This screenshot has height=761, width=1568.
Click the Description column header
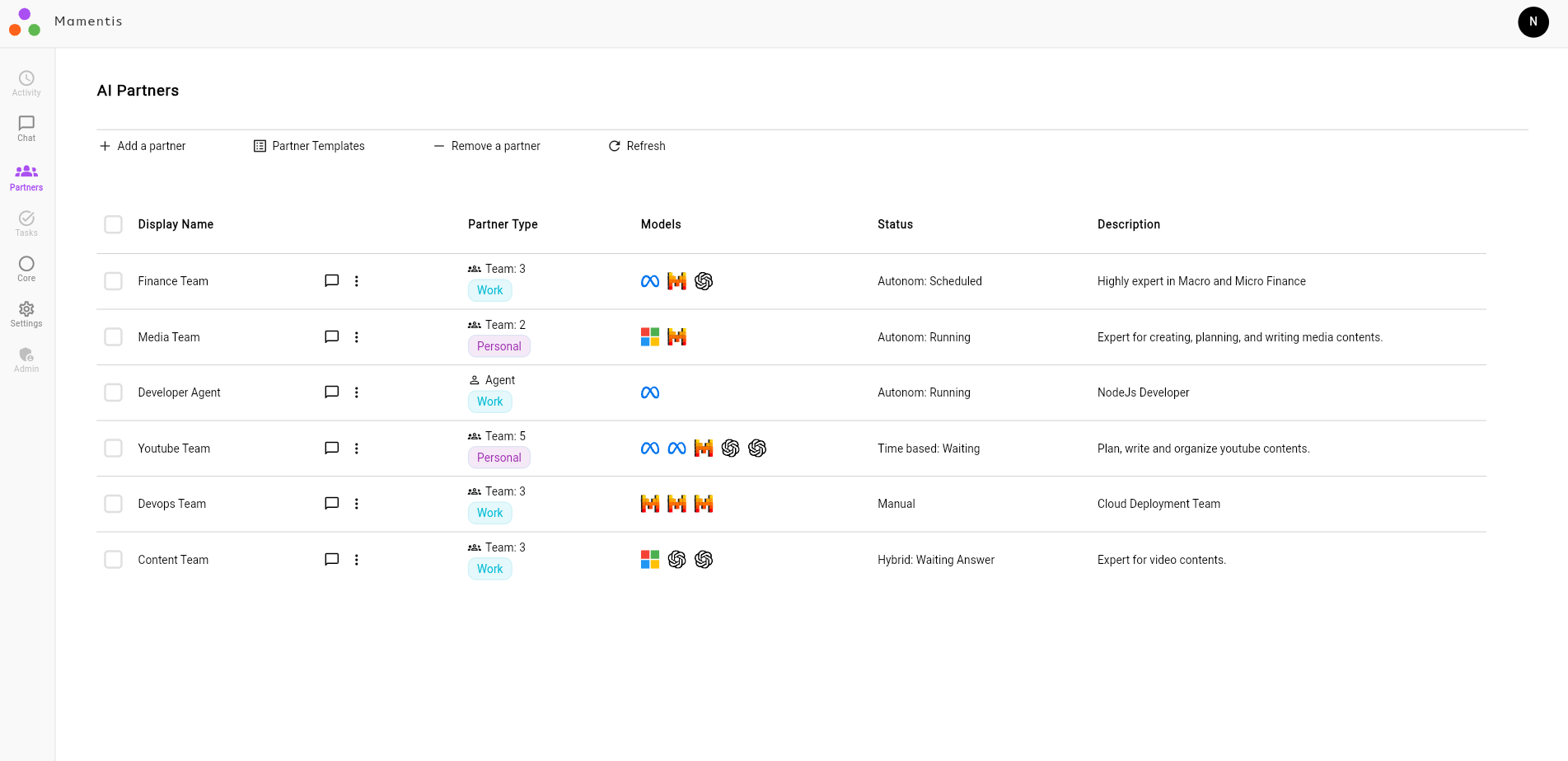1129,224
